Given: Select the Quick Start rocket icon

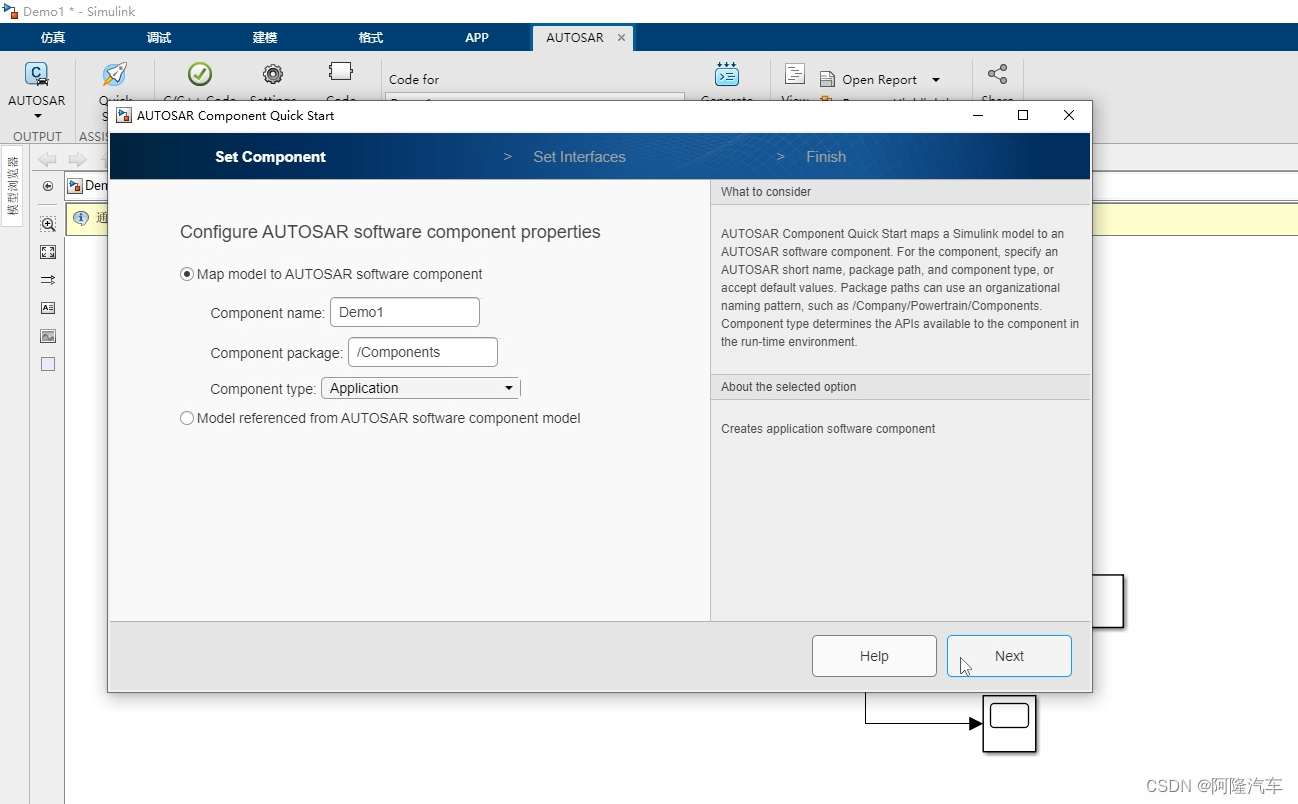Looking at the screenshot, I should (115, 74).
